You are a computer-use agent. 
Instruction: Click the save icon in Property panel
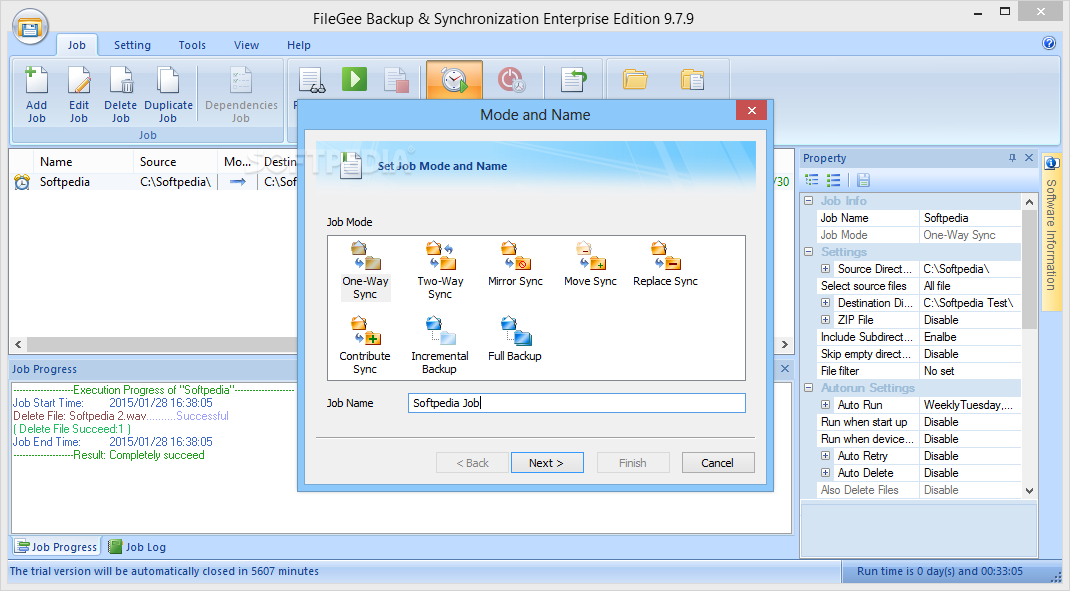[863, 180]
